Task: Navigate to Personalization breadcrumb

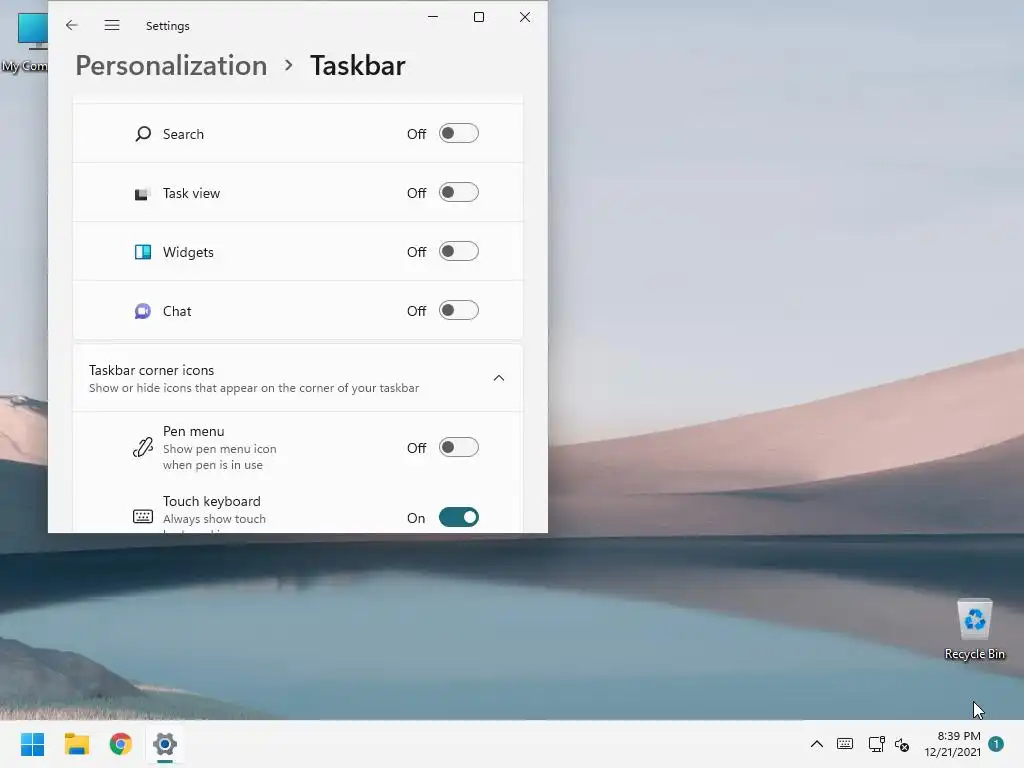Action: click(x=171, y=65)
